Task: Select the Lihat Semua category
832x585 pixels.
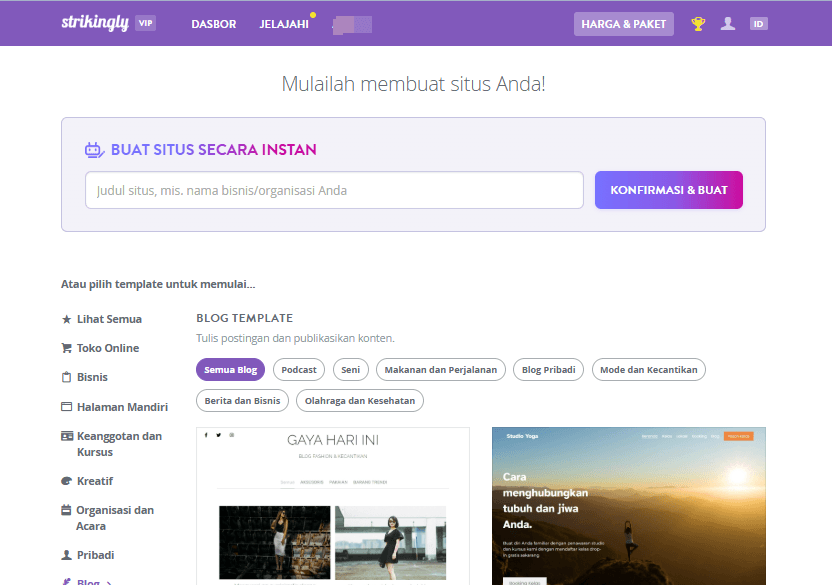Action: 109,319
